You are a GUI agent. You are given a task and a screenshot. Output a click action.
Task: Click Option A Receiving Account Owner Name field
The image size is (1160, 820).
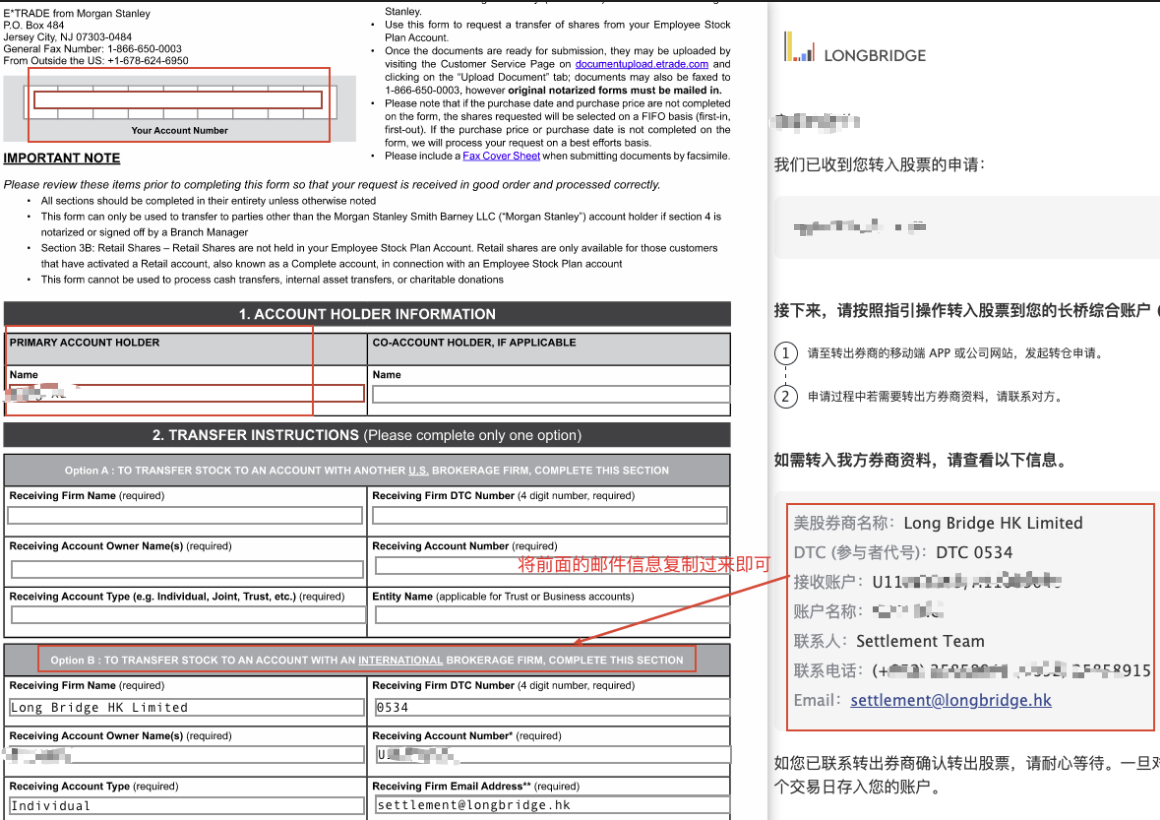[x=187, y=569]
